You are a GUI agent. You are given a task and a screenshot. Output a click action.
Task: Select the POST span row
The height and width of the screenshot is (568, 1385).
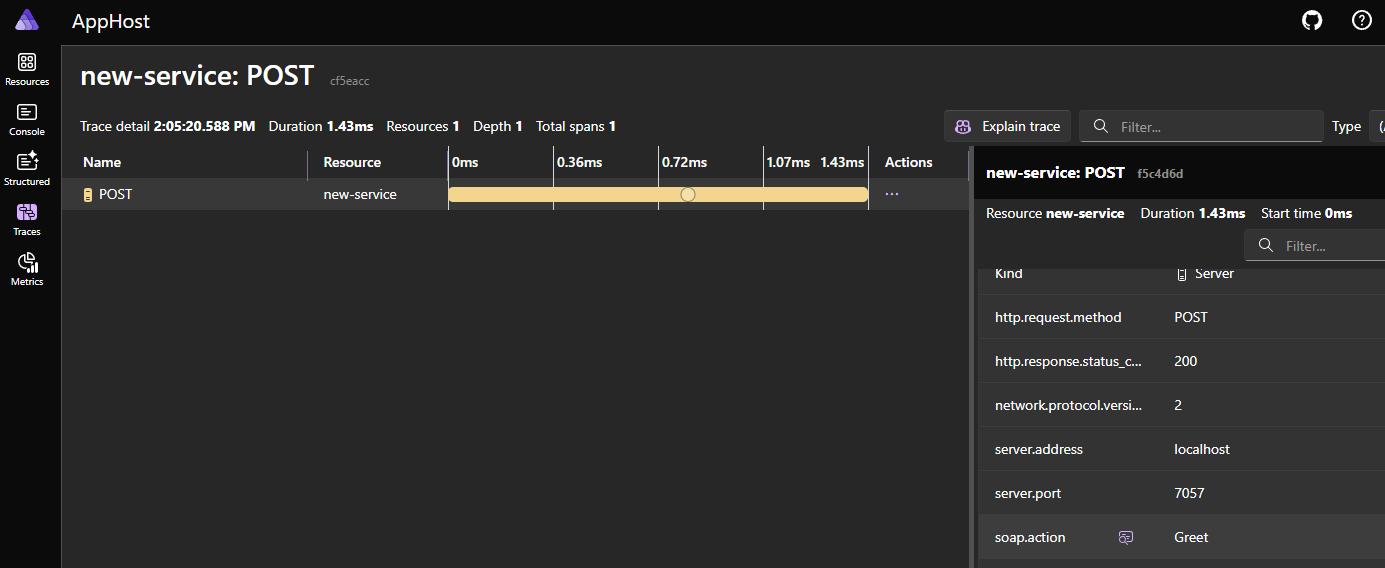click(200, 195)
